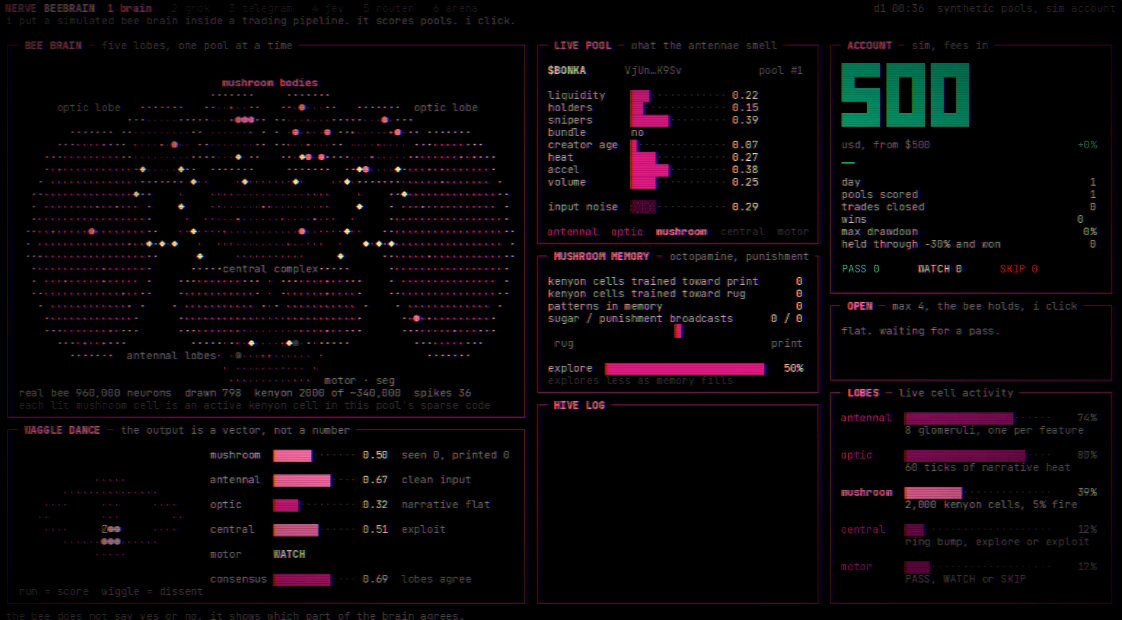Select the '6 arena' tab
This screenshot has height=620, width=1122.
(455, 9)
